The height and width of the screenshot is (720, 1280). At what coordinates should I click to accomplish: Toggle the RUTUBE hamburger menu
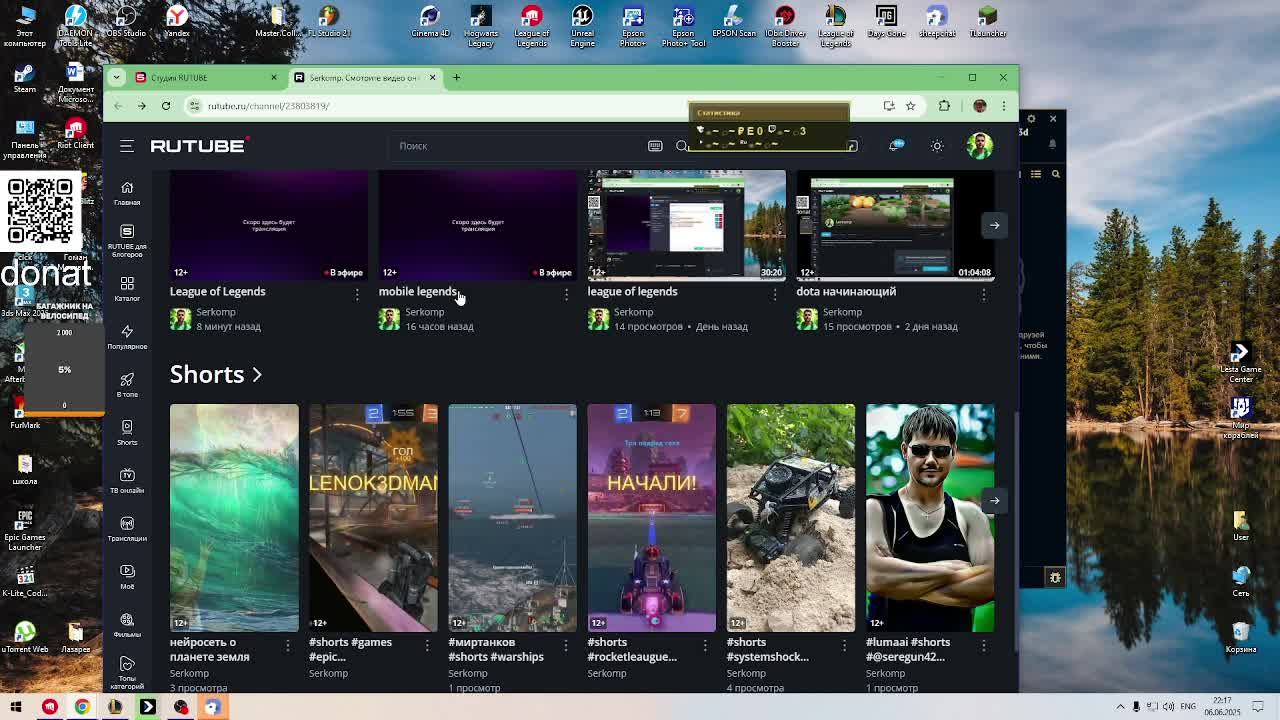point(127,146)
